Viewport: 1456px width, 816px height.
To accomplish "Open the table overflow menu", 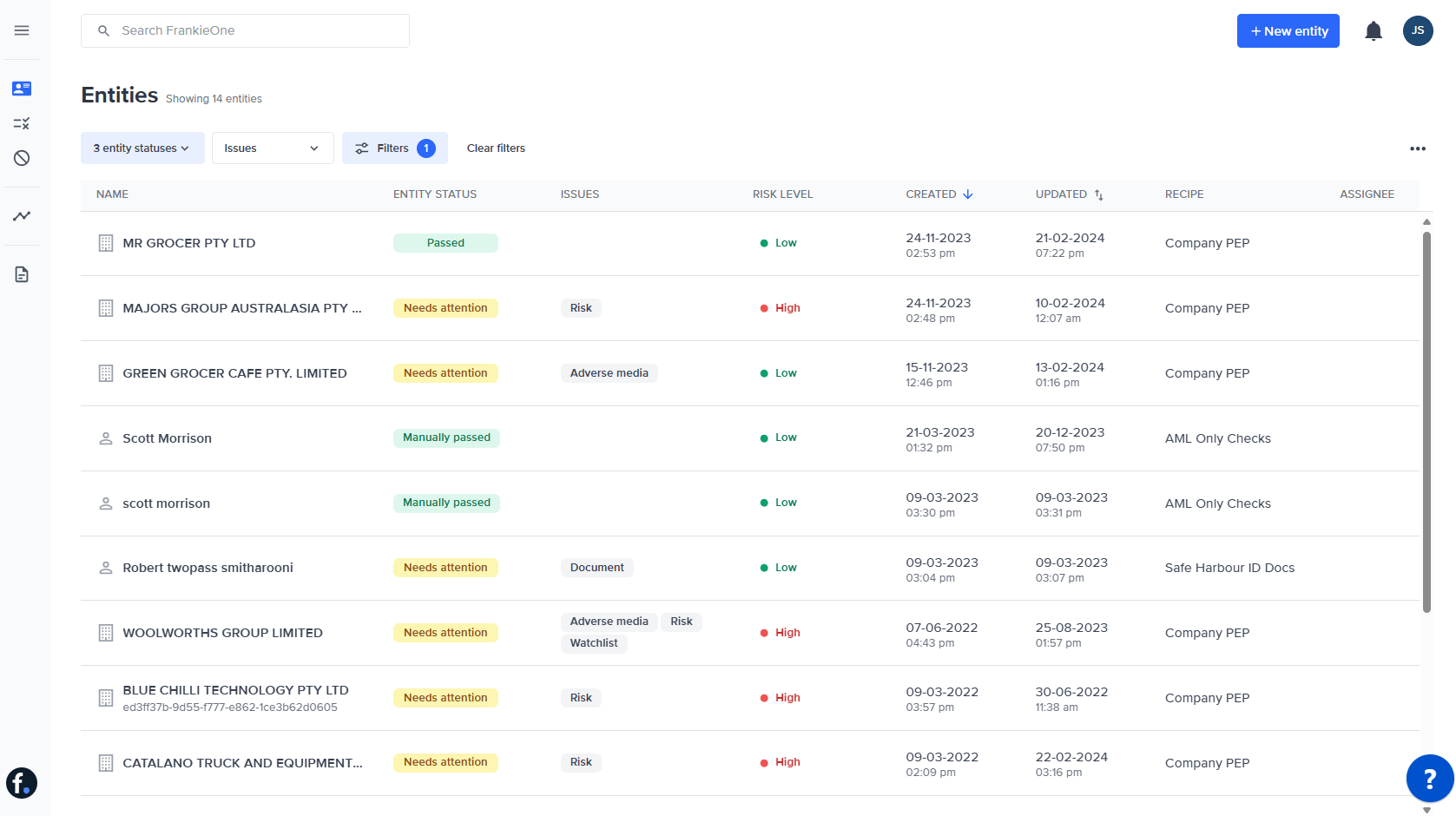I will point(1418,148).
